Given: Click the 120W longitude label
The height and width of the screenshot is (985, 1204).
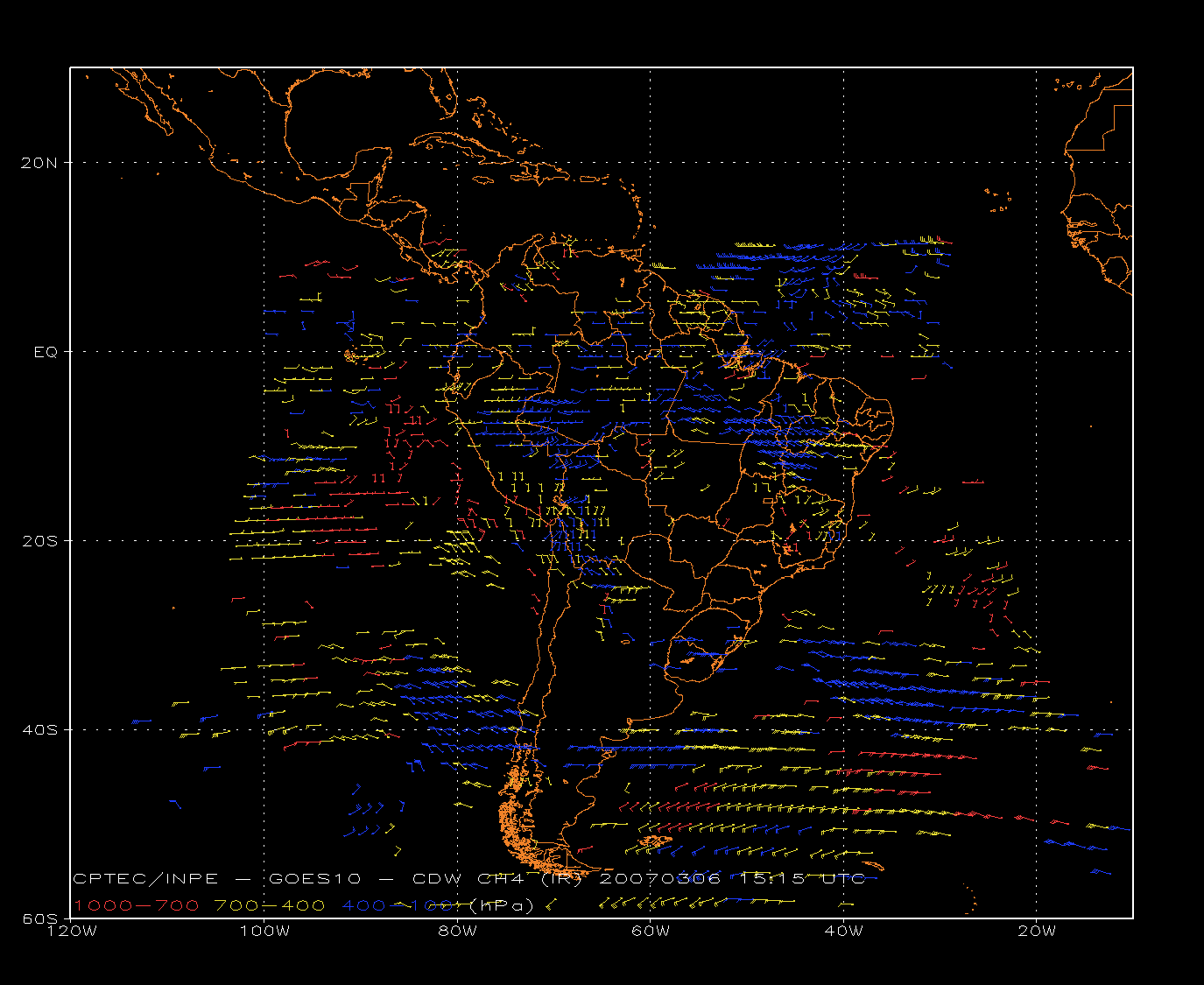Looking at the screenshot, I should coord(71,932).
